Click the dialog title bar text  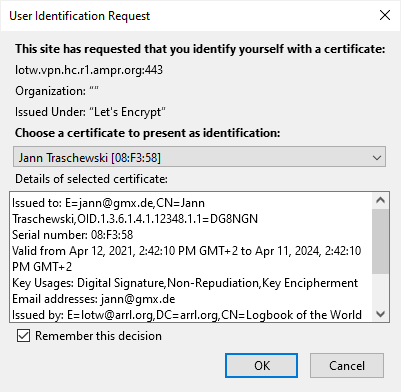tap(80, 16)
